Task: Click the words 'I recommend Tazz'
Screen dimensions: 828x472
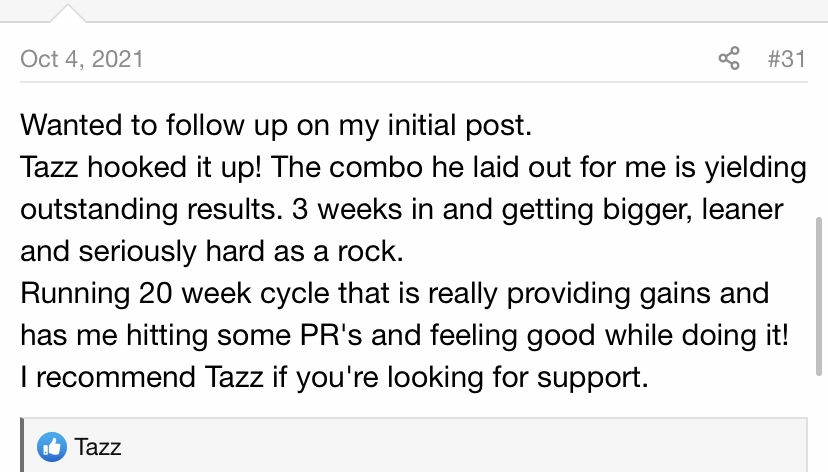Action: coord(142,377)
